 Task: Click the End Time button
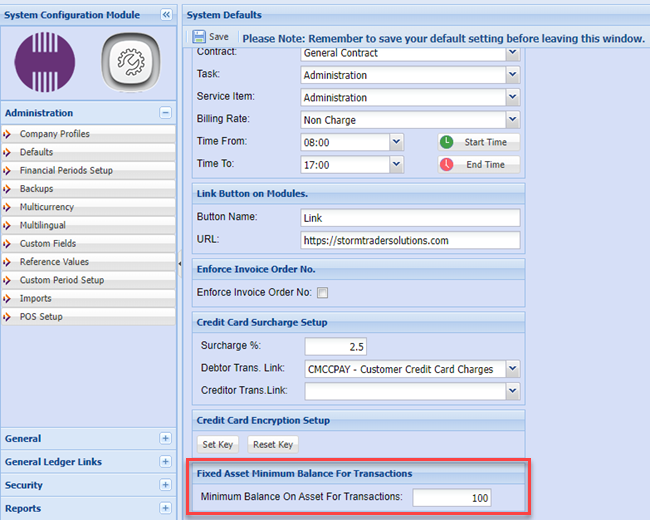click(479, 164)
